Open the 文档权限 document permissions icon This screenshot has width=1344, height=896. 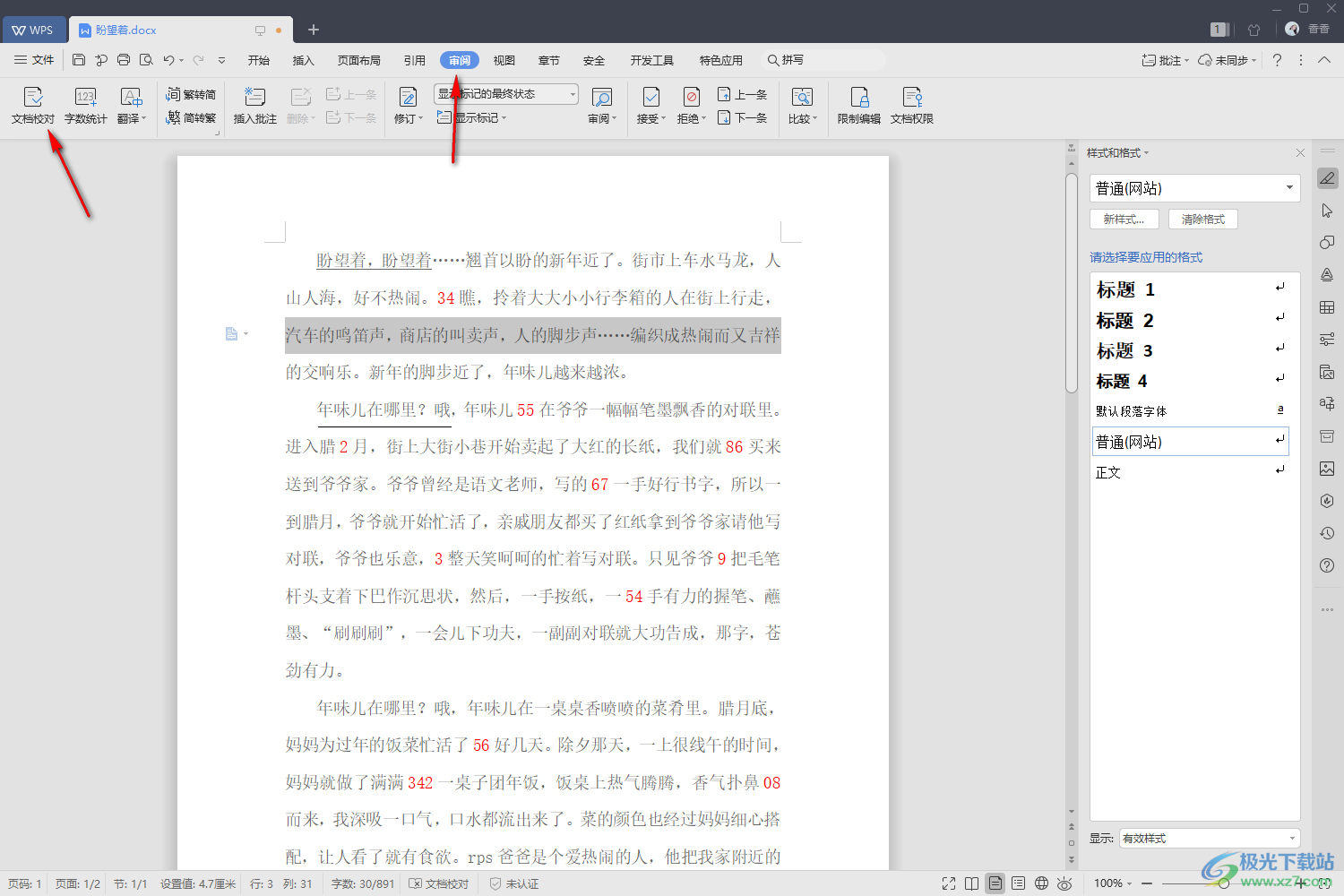tap(911, 105)
